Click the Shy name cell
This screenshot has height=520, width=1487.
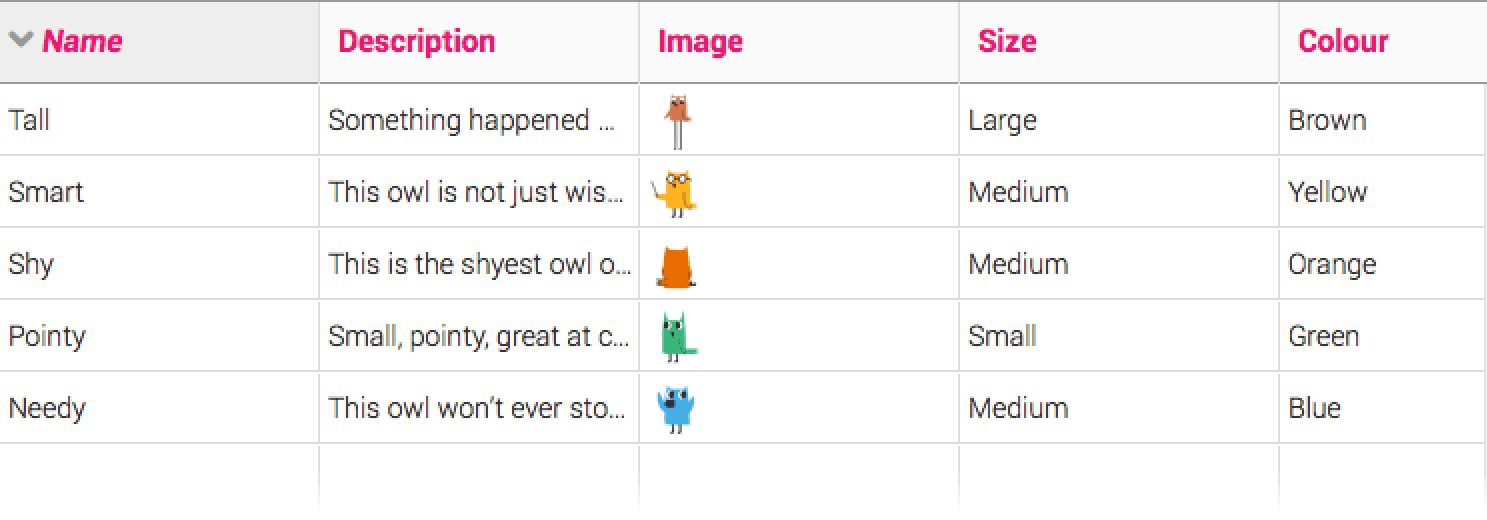(31, 264)
